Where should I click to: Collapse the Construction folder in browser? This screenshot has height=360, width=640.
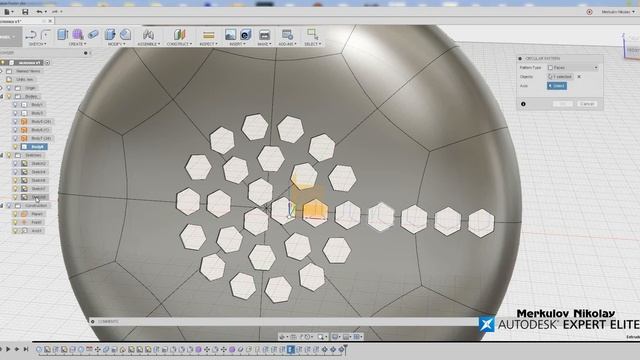tap(2, 206)
